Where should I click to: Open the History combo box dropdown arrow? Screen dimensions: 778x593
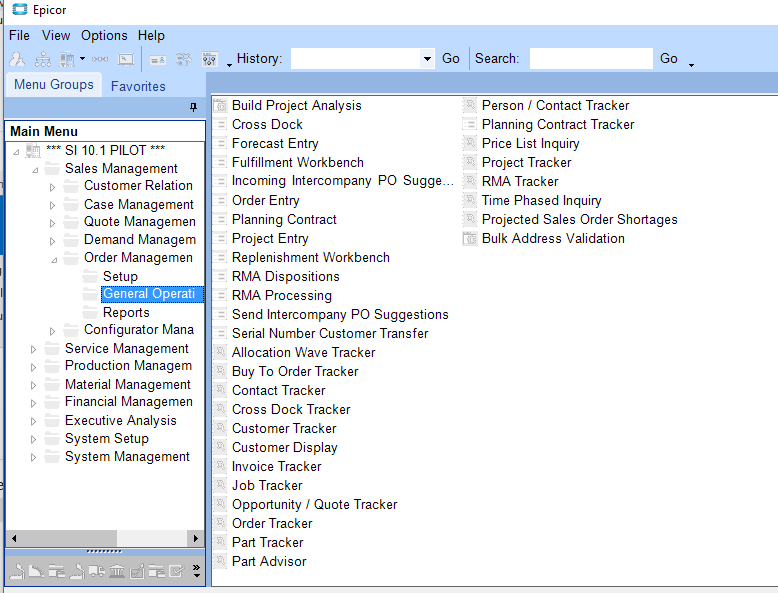(x=427, y=59)
